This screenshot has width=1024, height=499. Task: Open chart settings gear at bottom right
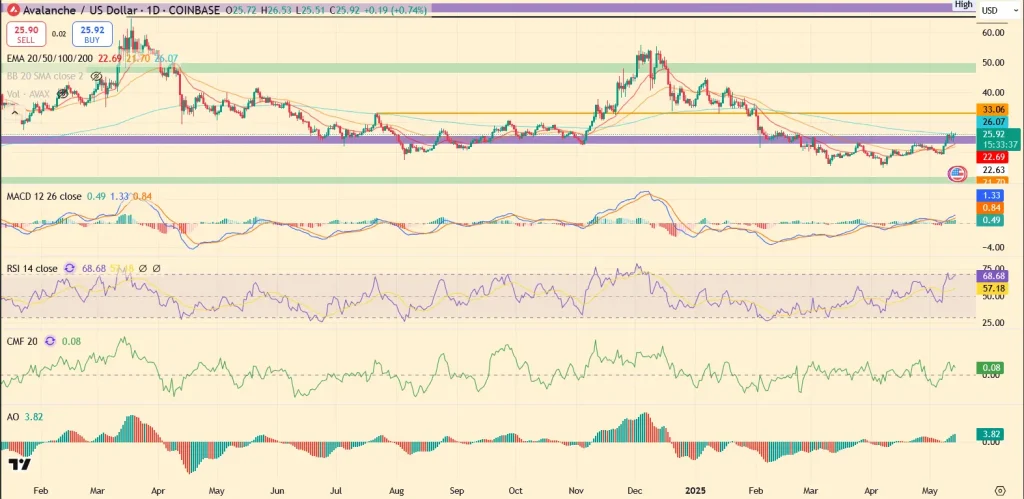[1000, 490]
